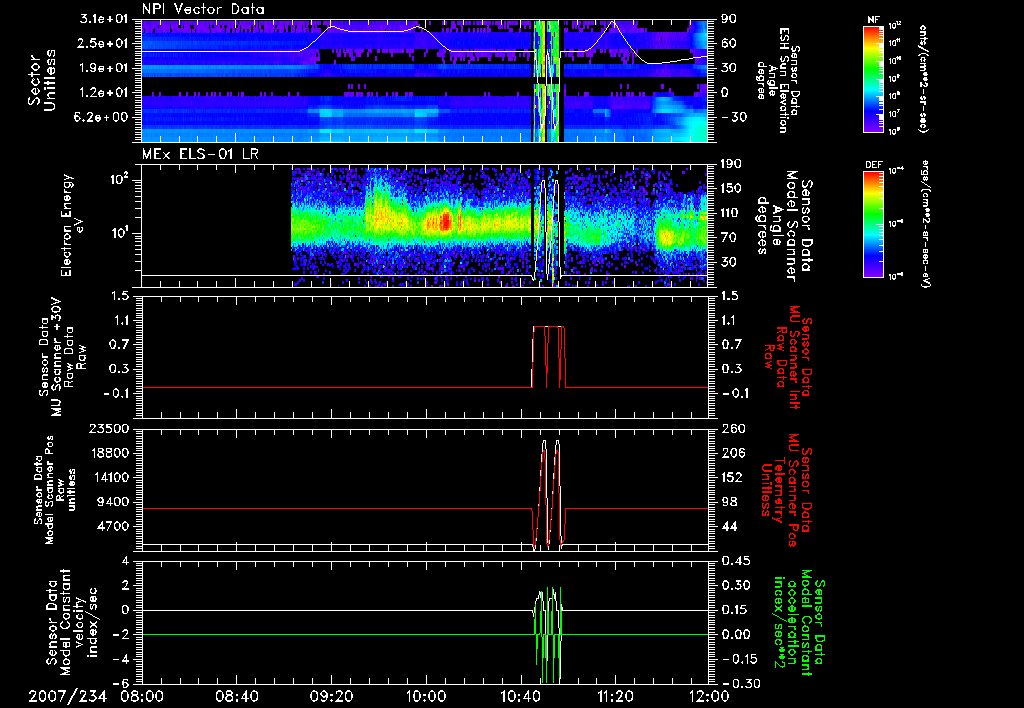Click the cnts/(cm**2-sr-sec) color bar units

click(x=923, y=79)
